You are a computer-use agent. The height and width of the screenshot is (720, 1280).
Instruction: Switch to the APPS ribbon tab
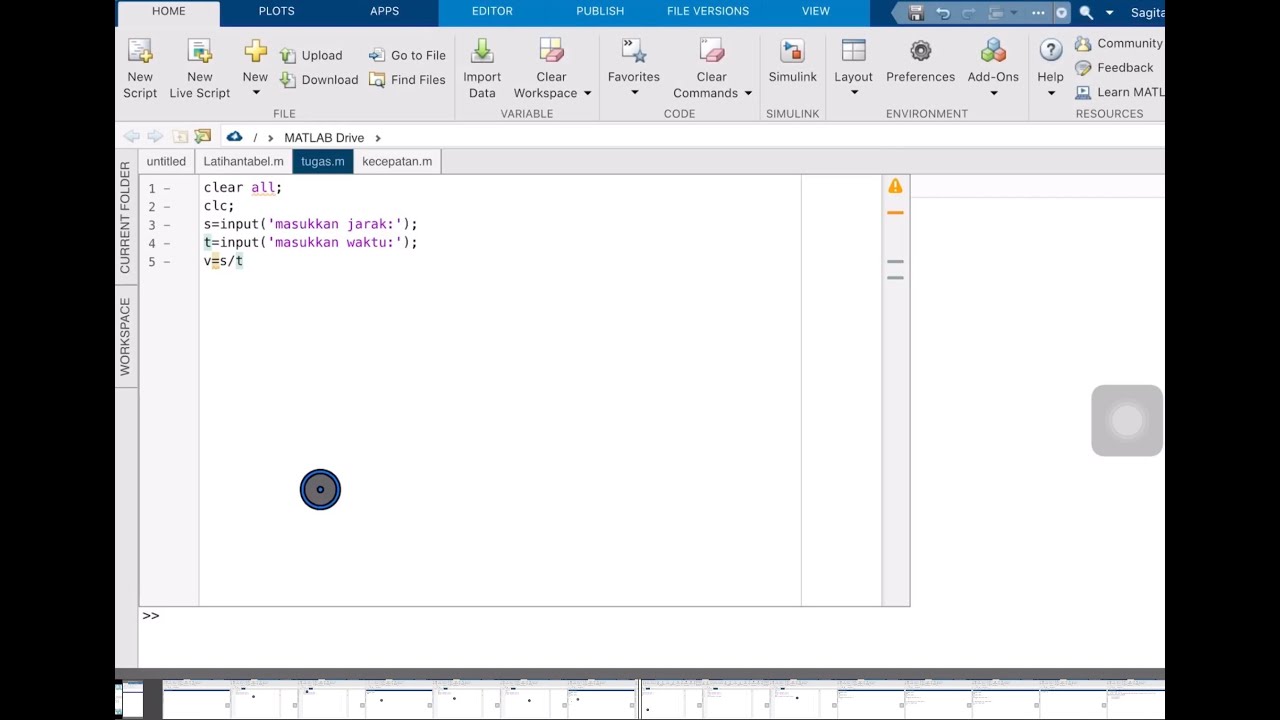coord(385,11)
